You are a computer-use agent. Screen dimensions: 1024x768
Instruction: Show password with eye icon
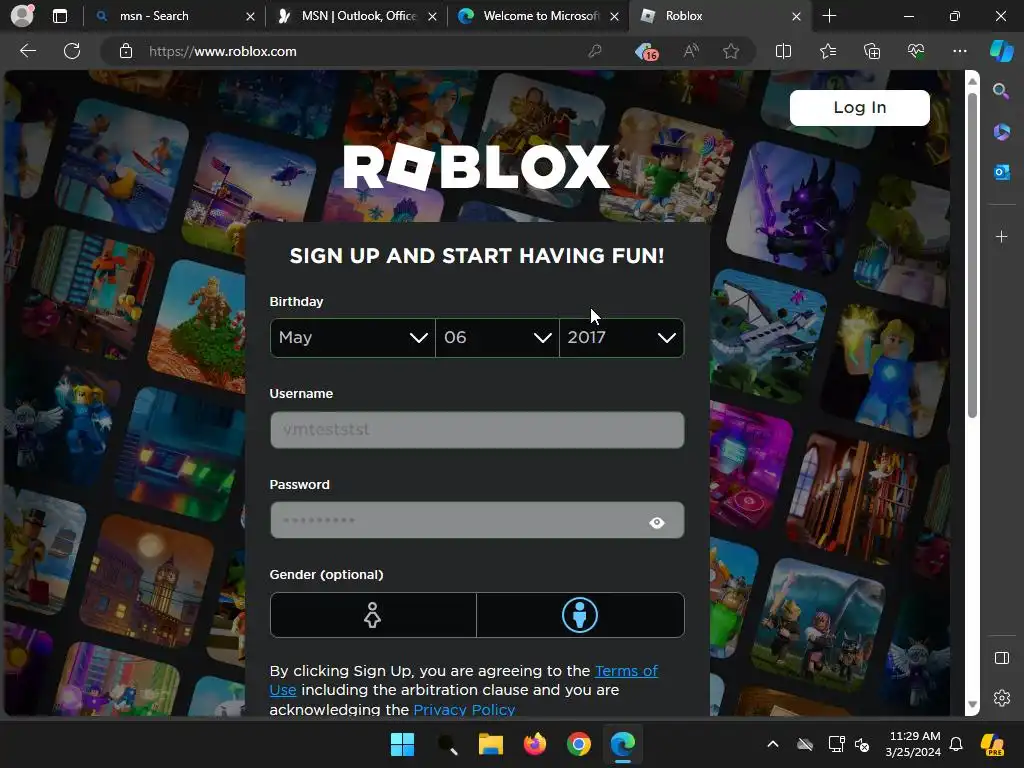coord(657,522)
